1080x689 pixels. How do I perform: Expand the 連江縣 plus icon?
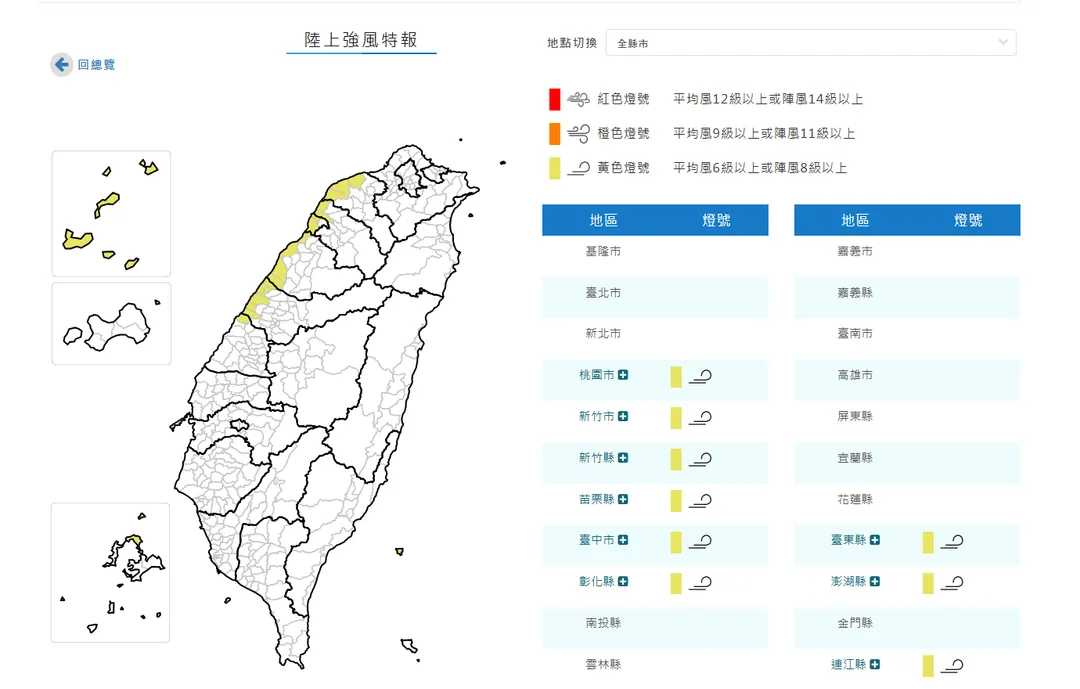[875, 664]
